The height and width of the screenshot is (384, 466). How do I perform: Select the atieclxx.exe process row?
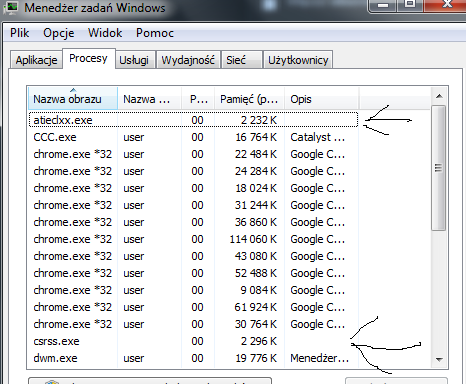coord(193,120)
